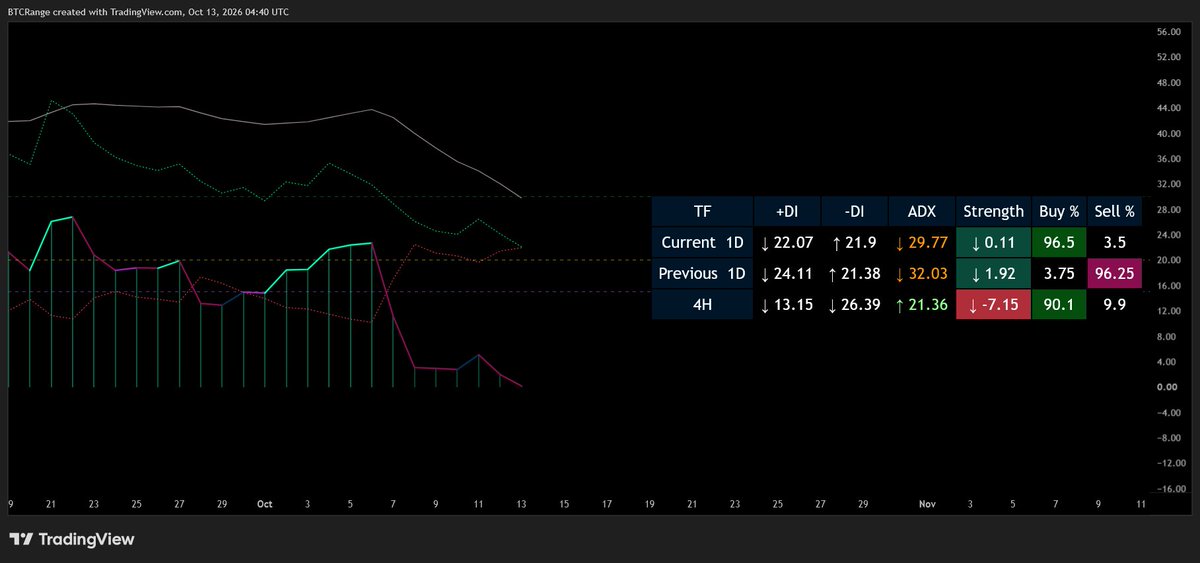Click the Nov label on the time axis
Viewport: 1200px width, 563px height.
point(928,505)
